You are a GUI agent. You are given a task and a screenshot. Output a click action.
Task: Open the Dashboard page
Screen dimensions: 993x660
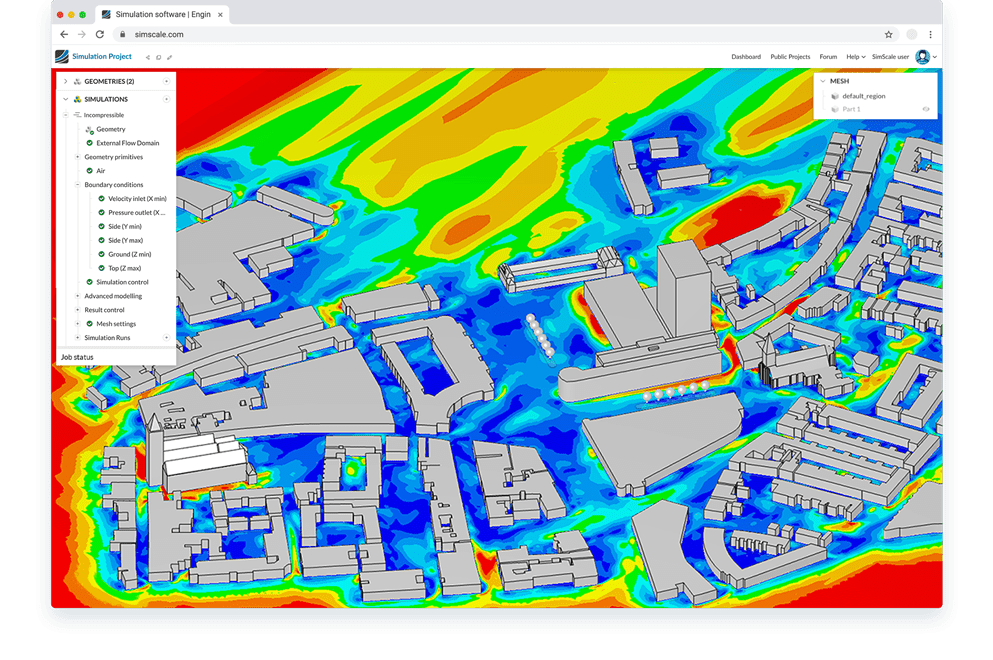click(x=747, y=57)
